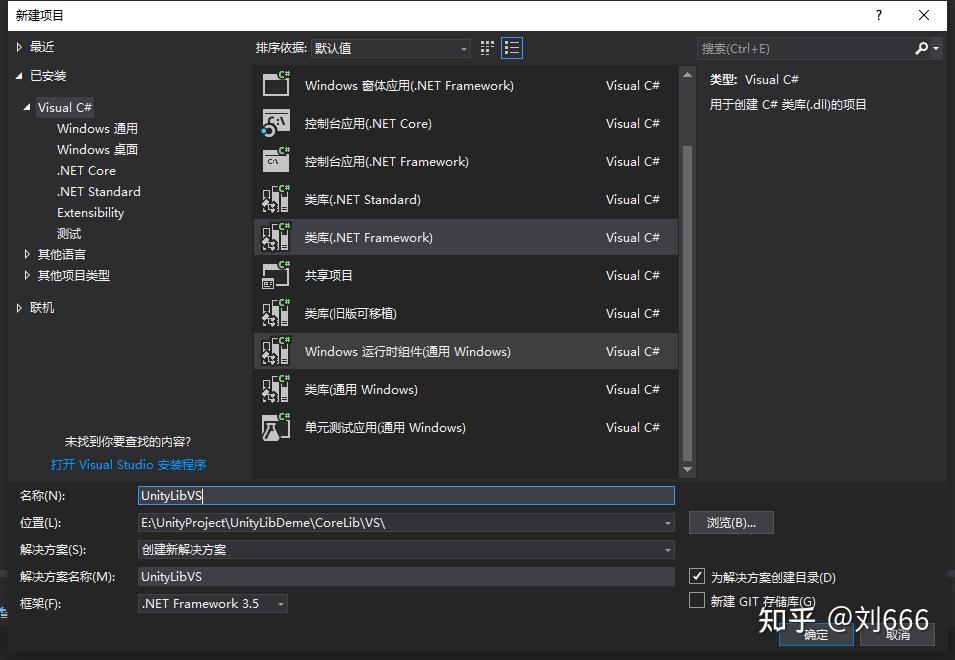
Task: Click template list scrollbar thumb
Action: click(687, 303)
